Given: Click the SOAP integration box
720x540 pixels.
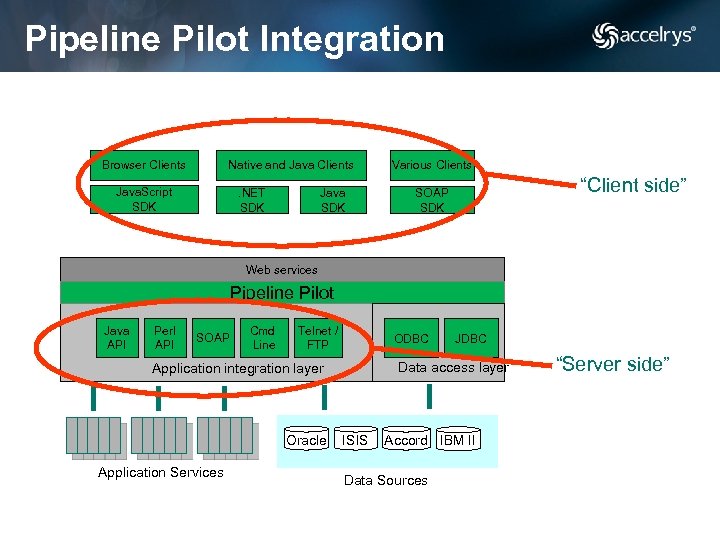Looking at the screenshot, I should (213, 338).
